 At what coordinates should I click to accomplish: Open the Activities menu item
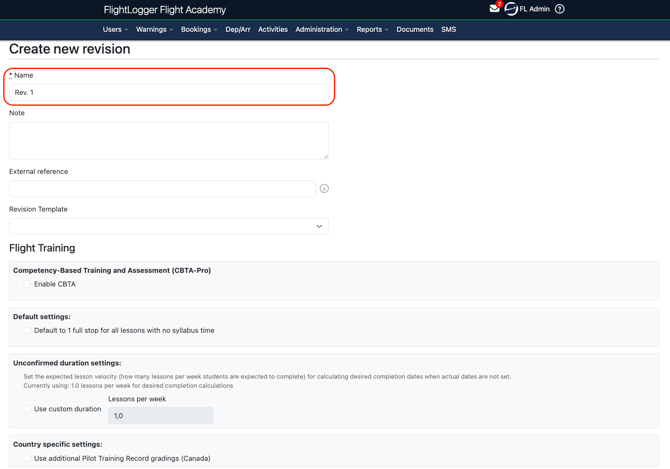273,29
